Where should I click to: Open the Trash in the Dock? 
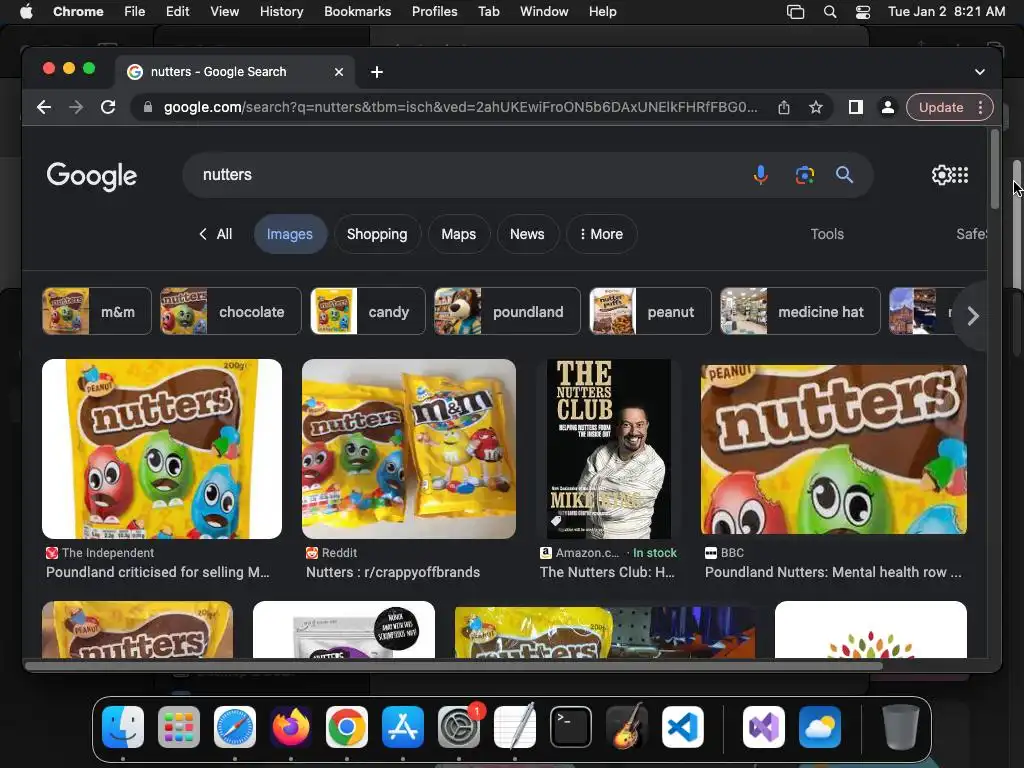pos(901,727)
